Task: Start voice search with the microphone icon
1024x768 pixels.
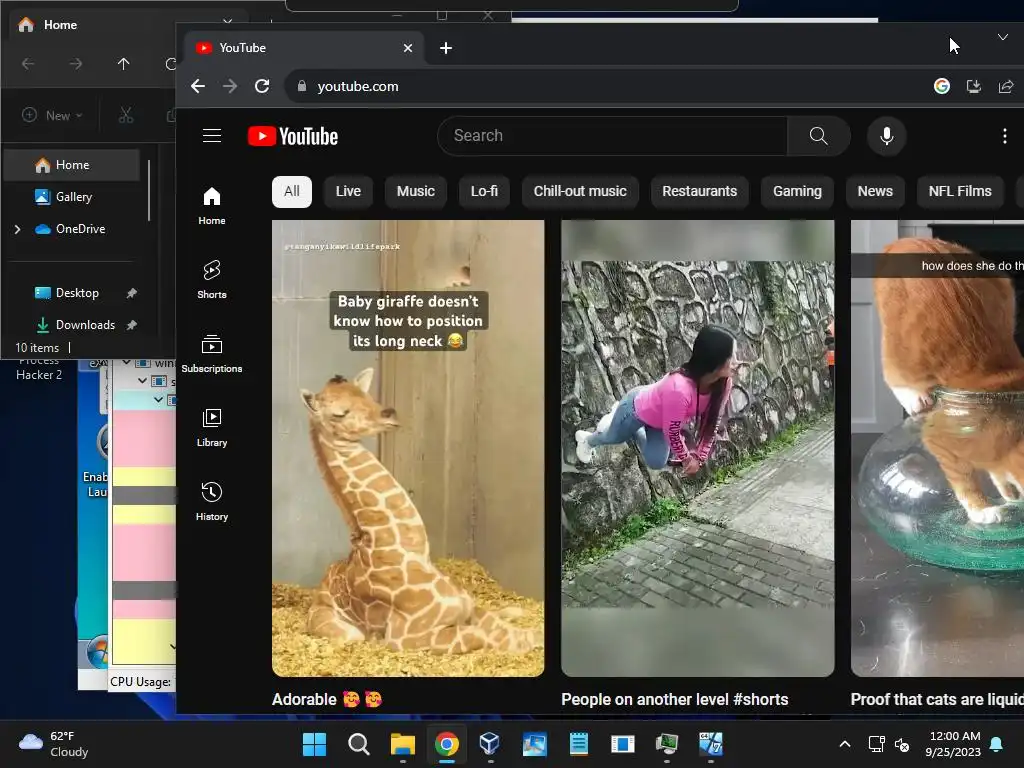Action: click(x=886, y=136)
